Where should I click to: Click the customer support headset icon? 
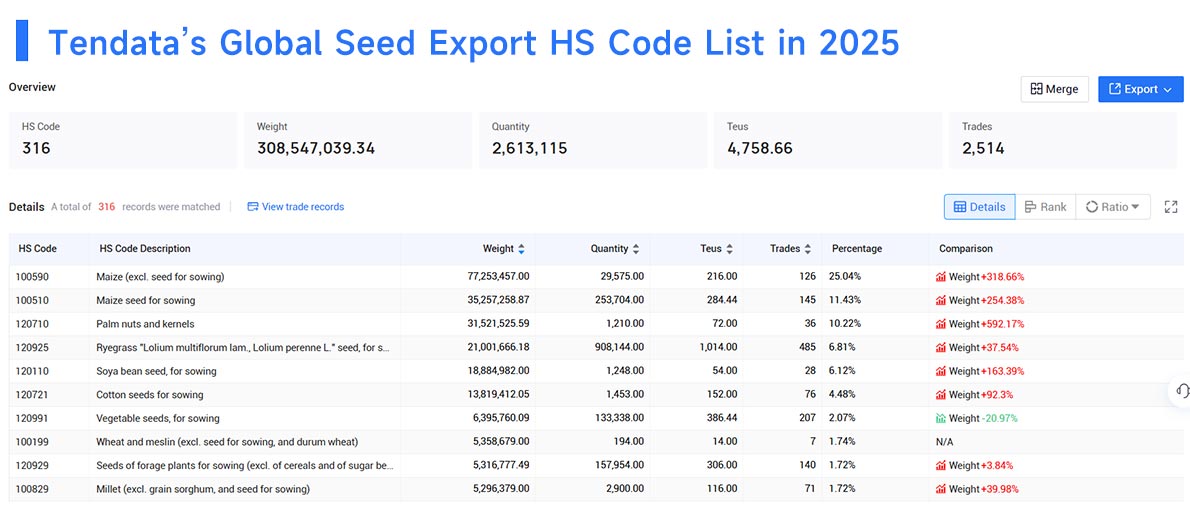[1182, 391]
